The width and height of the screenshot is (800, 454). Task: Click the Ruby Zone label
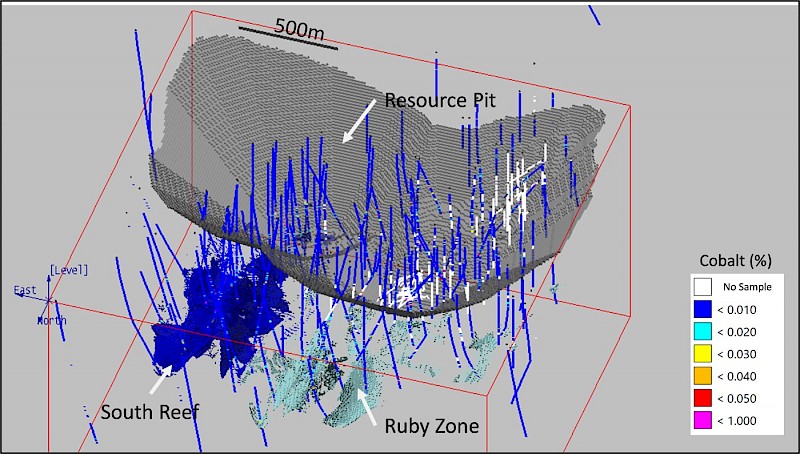click(x=432, y=426)
